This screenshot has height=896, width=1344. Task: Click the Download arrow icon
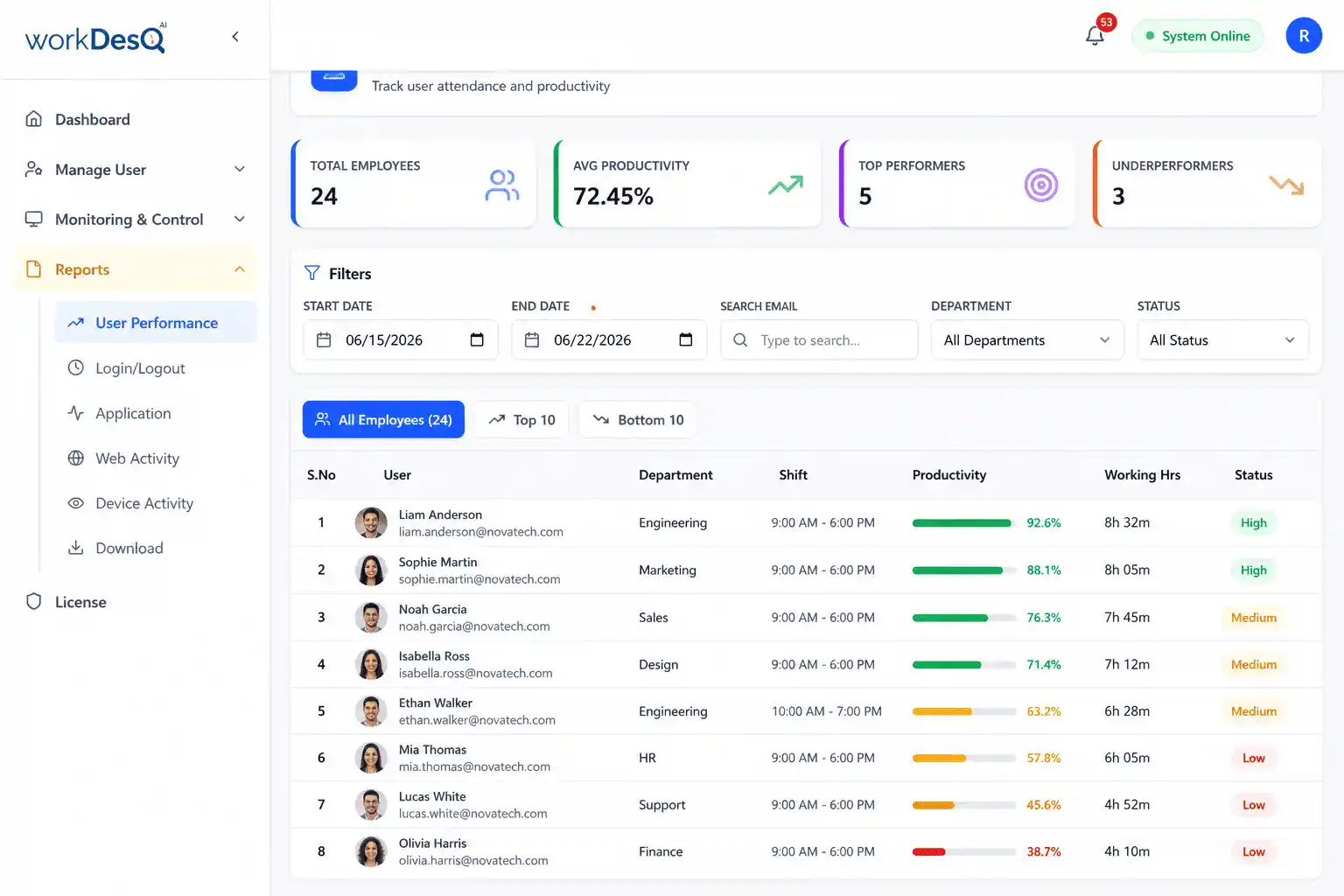[76, 548]
